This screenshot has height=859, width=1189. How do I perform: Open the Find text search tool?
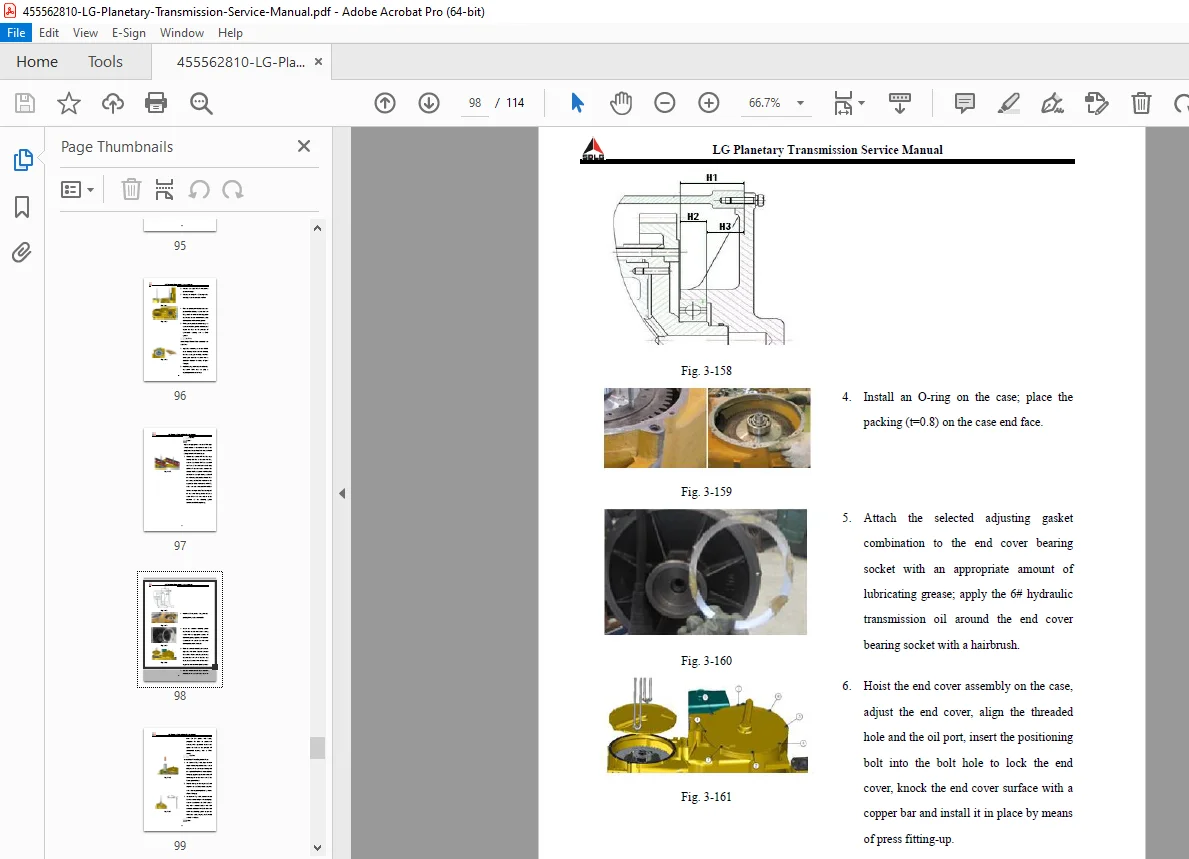201,103
